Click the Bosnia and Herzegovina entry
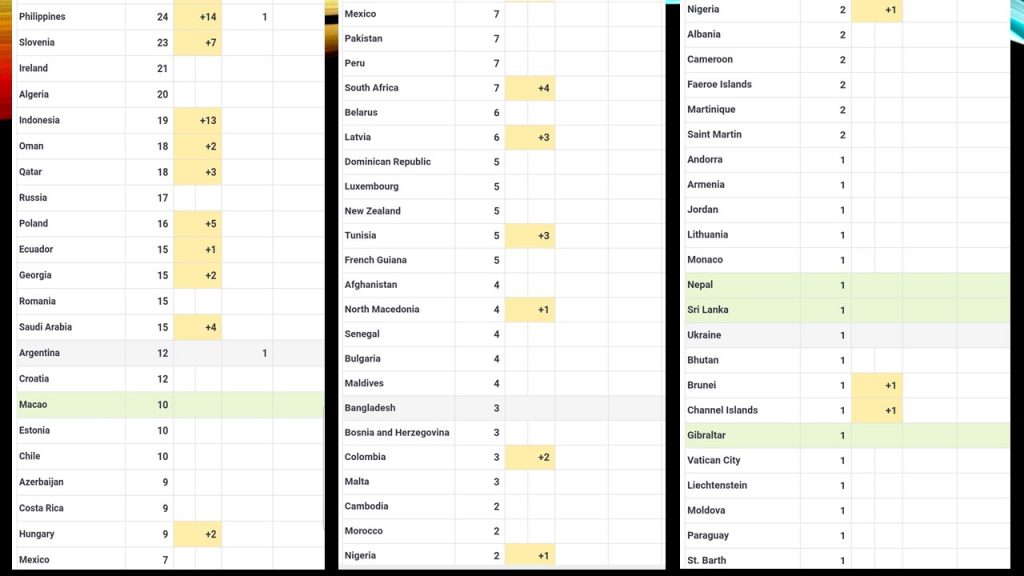The width and height of the screenshot is (1024, 576). (396, 433)
